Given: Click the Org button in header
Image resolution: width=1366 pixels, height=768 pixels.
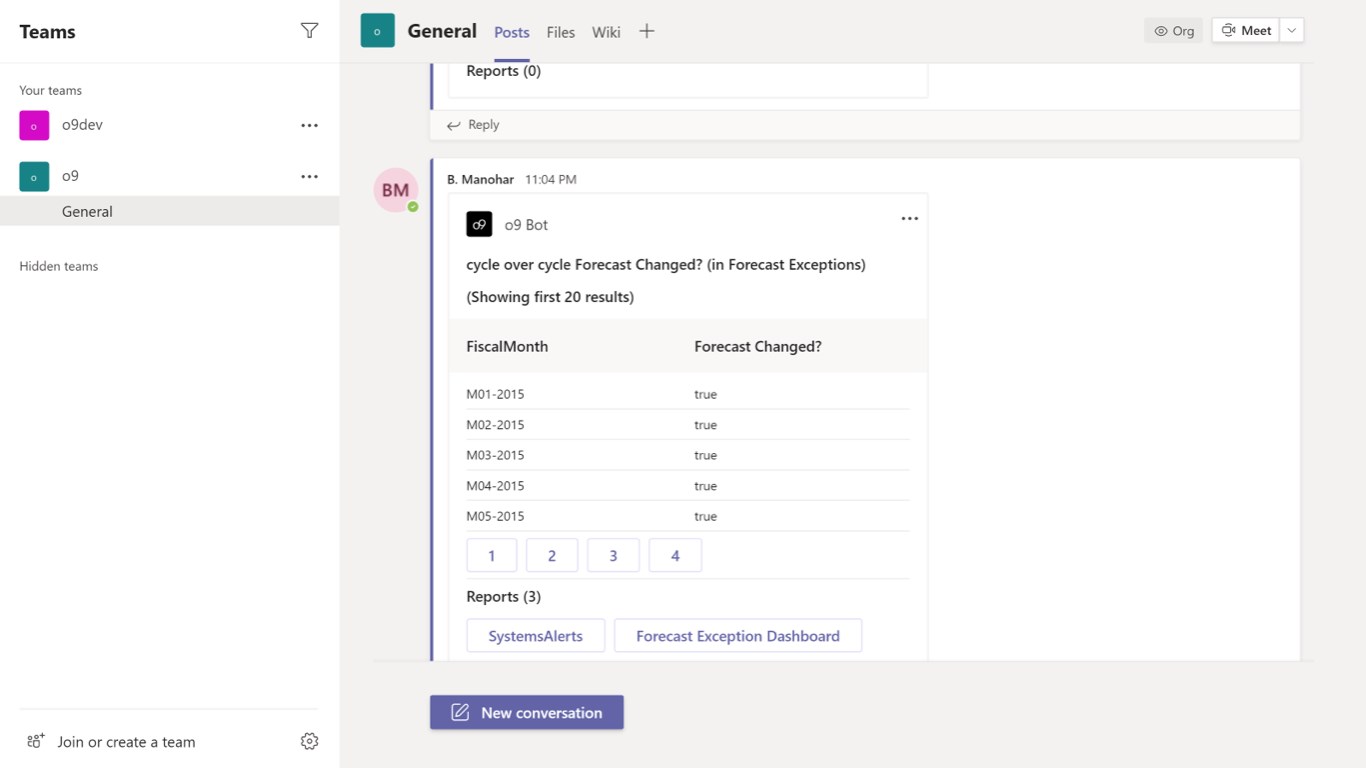Looking at the screenshot, I should click(1173, 30).
